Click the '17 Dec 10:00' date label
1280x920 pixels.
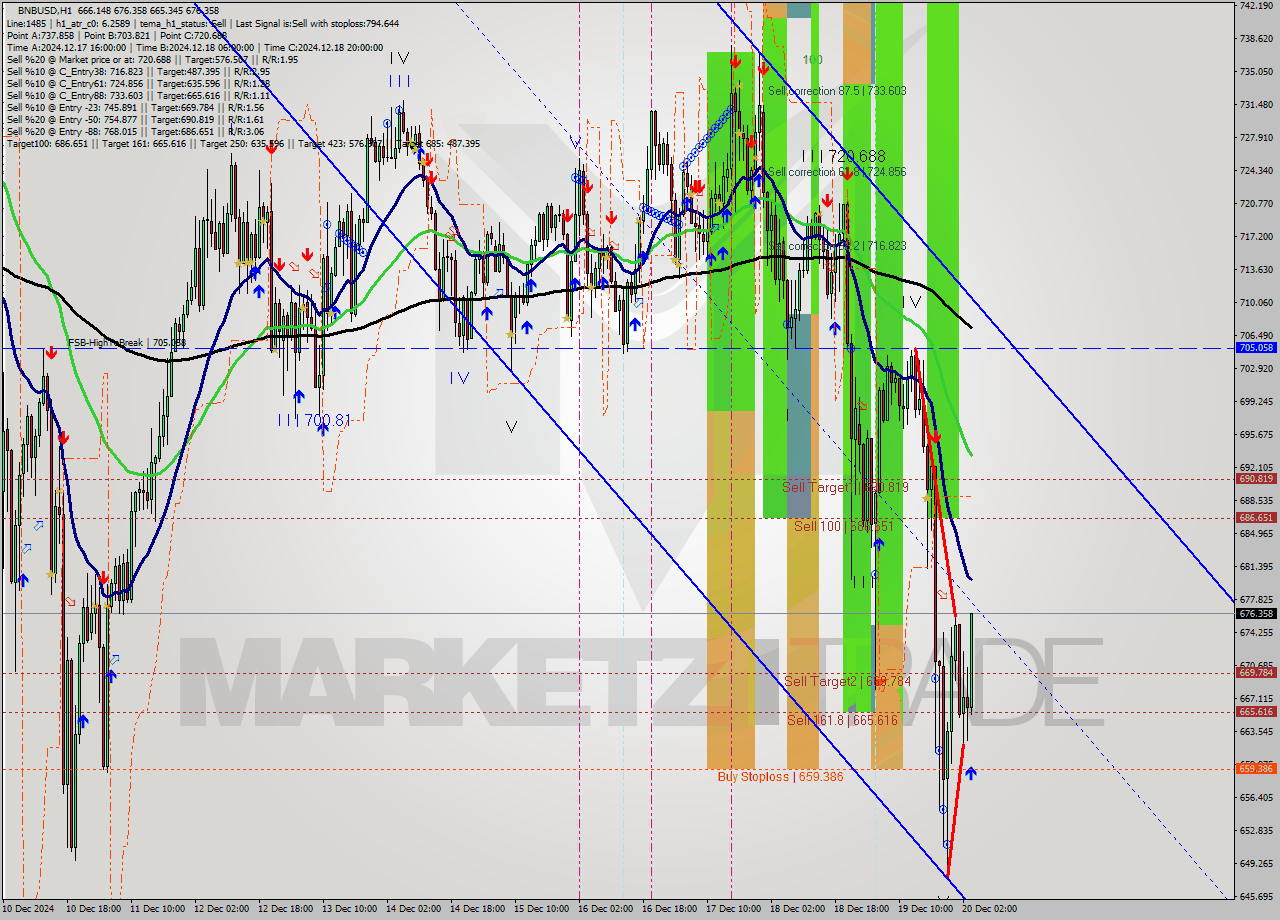(734, 909)
